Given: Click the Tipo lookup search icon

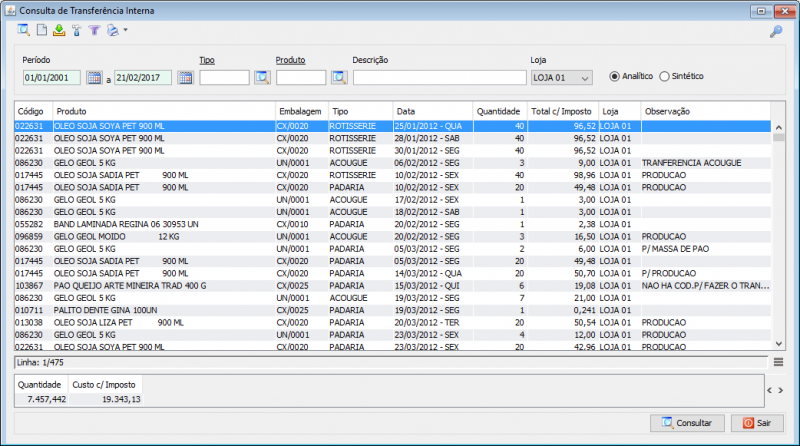Looking at the screenshot, I should pyautogui.click(x=262, y=78).
